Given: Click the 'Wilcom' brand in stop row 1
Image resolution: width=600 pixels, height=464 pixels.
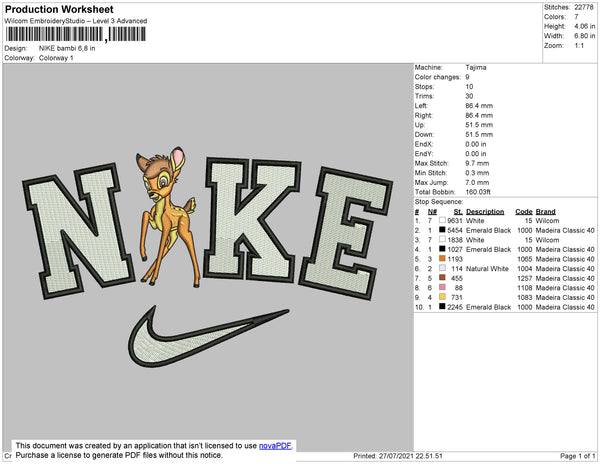Looking at the screenshot, I should pyautogui.click(x=547, y=221).
